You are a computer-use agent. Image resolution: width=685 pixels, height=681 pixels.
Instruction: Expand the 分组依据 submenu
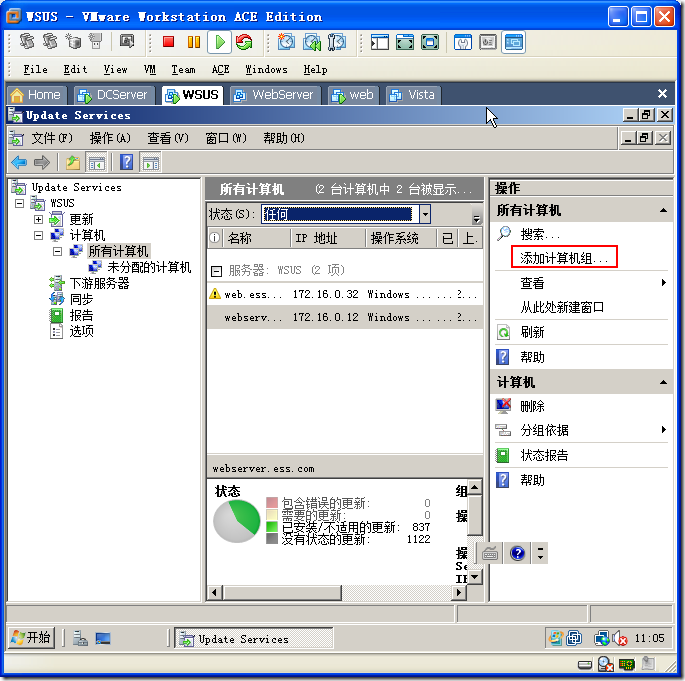[664, 430]
